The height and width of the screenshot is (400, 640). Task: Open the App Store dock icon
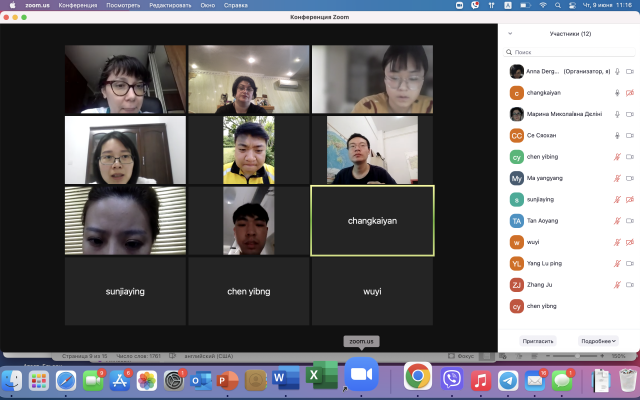tap(120, 381)
